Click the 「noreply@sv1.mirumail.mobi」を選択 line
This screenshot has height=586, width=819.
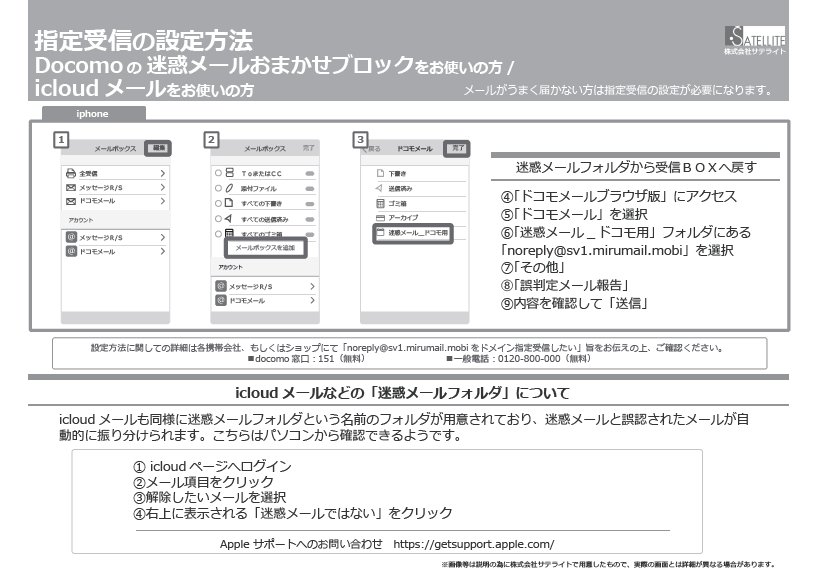tap(617, 251)
